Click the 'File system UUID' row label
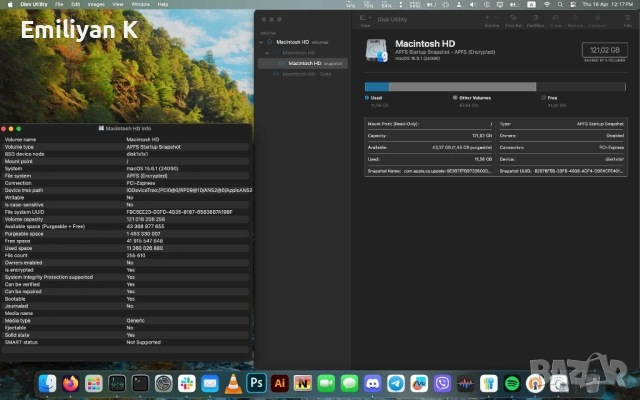This screenshot has width=640, height=400. [24, 212]
